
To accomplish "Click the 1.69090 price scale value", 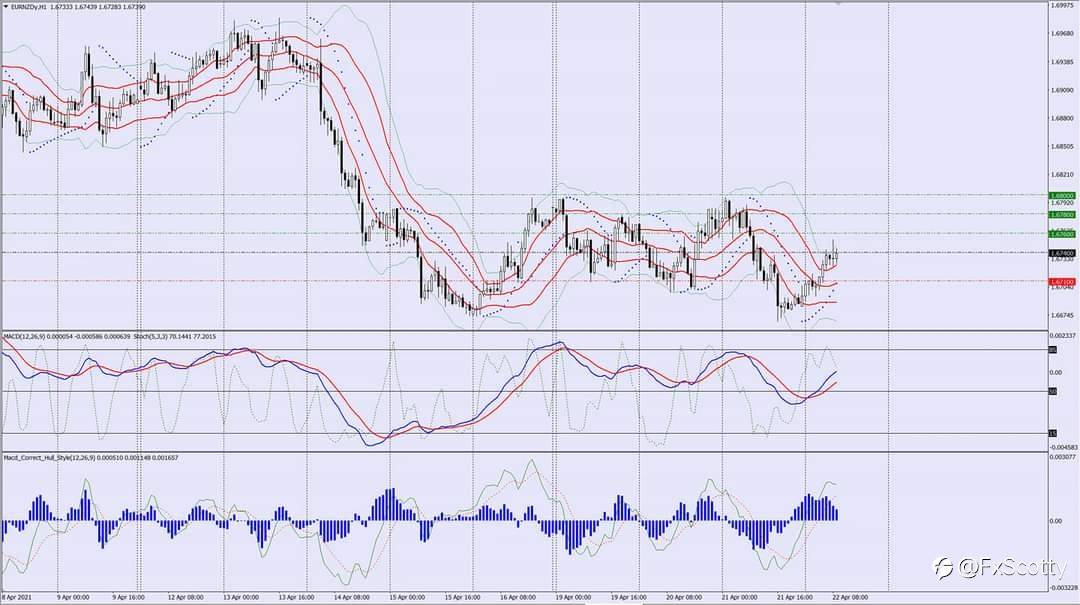I will coord(1061,90).
